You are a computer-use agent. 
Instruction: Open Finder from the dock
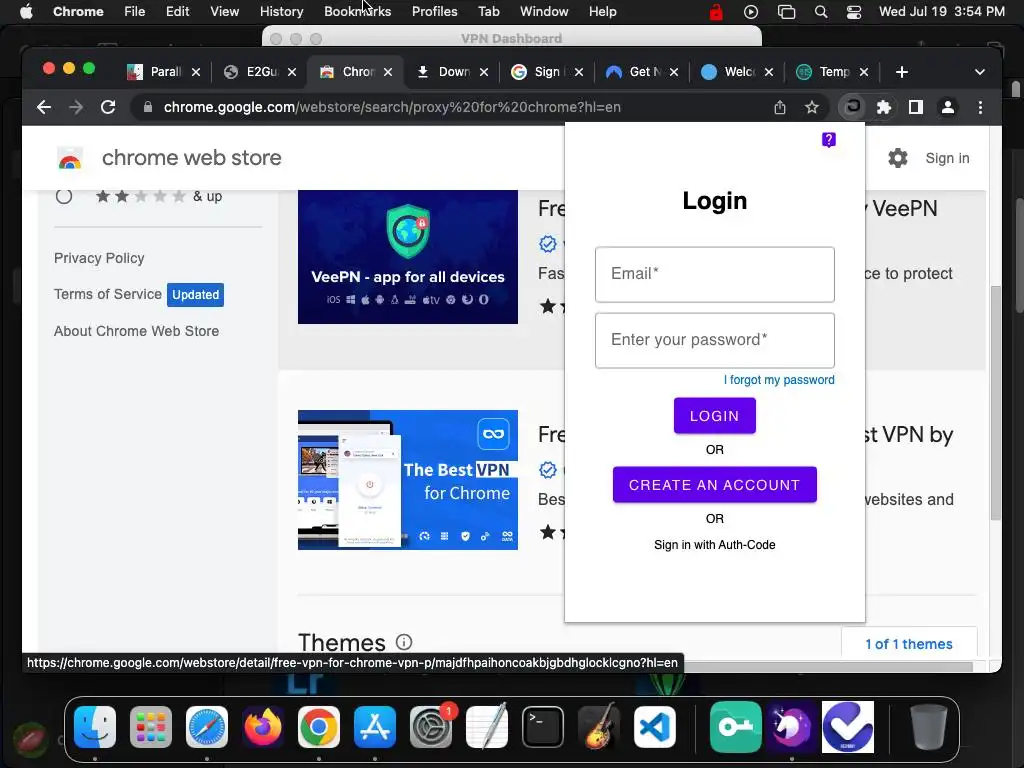95,727
